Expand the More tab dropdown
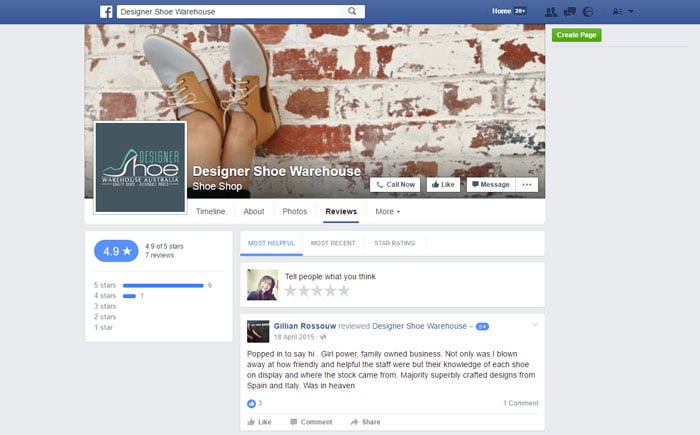 388,211
